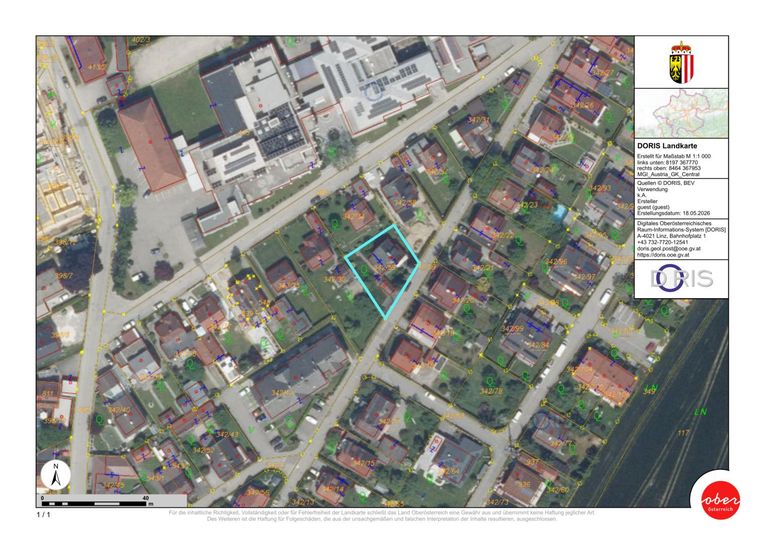This screenshot has width=768, height=543.
Task: Click the Upper Austria coat of arms
Action: 682,62
